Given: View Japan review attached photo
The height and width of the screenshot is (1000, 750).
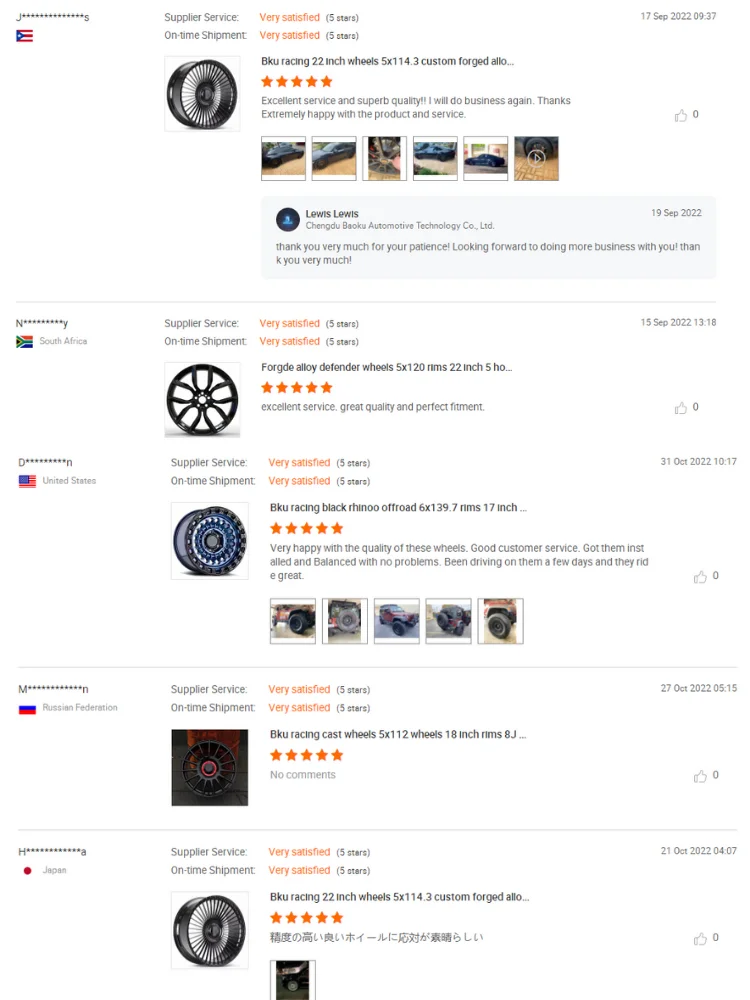Looking at the screenshot, I should 293,980.
